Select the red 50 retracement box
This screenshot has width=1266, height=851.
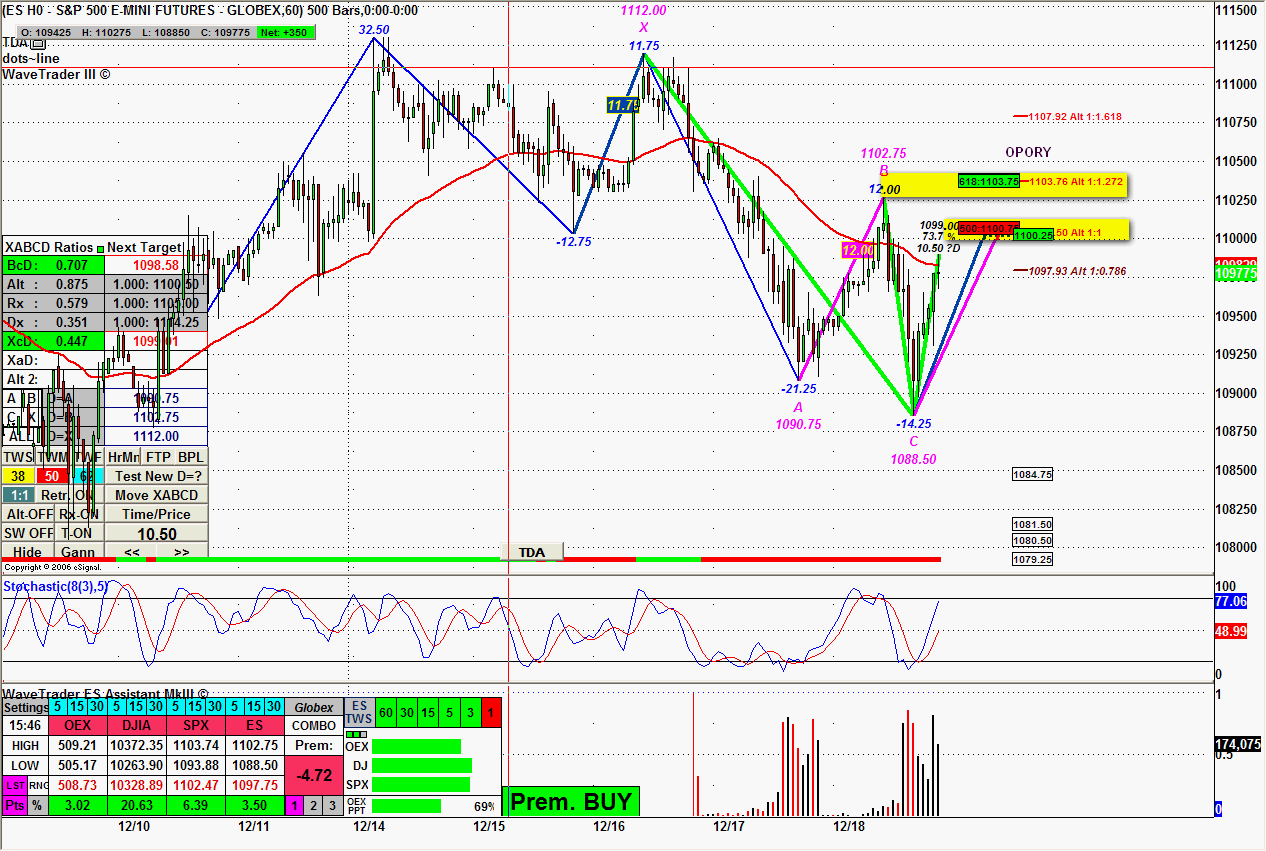point(51,476)
